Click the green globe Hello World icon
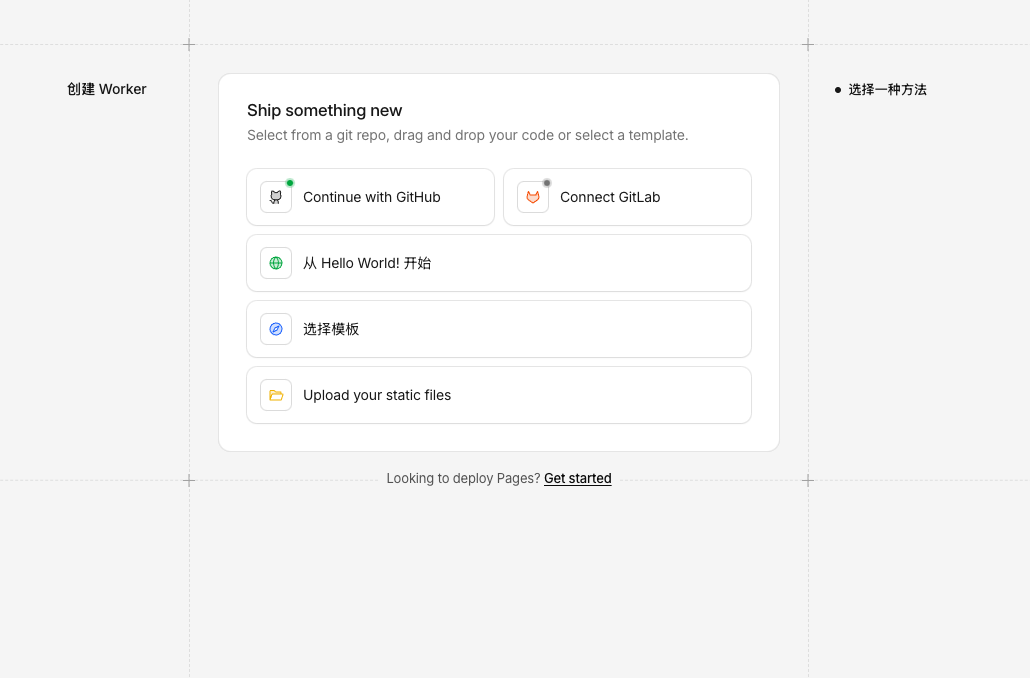Screen dimensions: 1030x678 276,263
